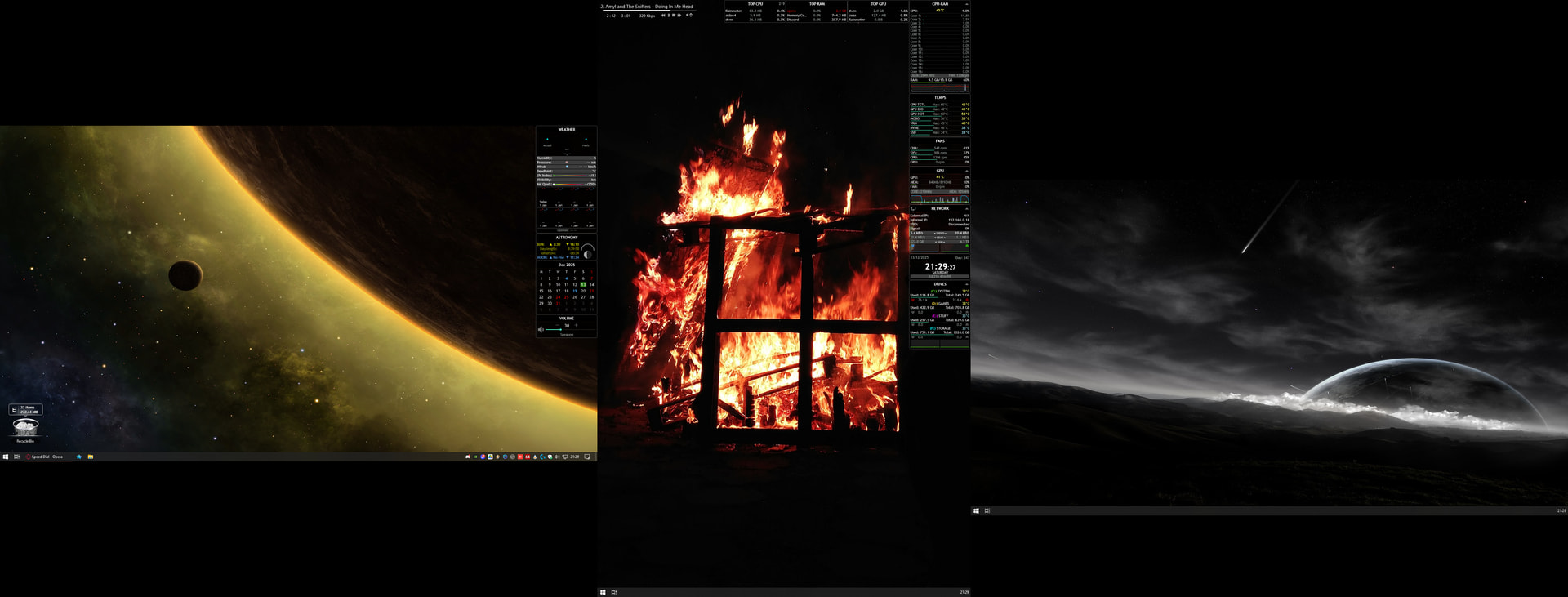Click the Dec 2025 calendar header
This screenshot has height=597, width=1568.
(x=566, y=265)
